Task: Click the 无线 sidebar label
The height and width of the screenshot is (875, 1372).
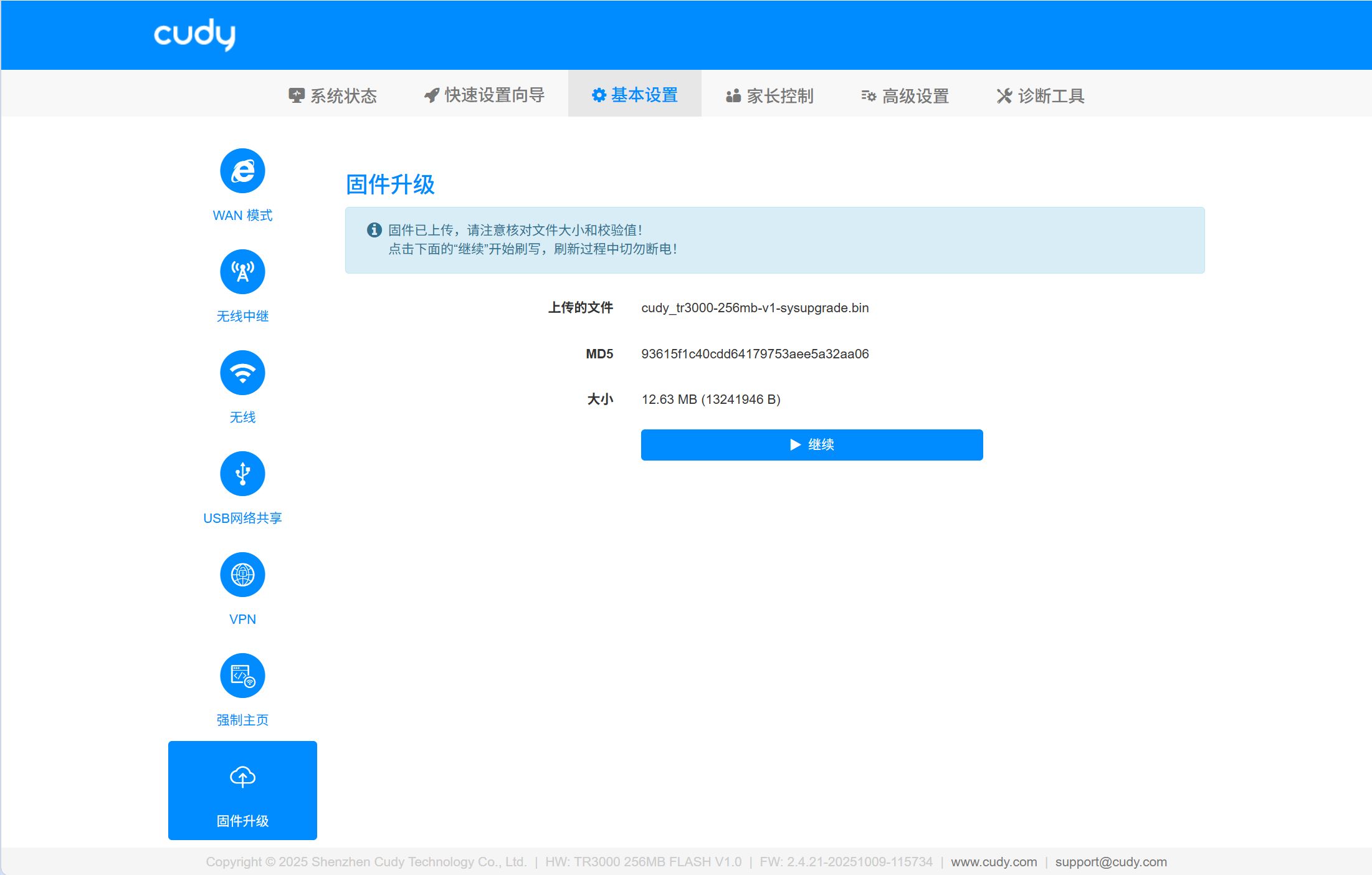Action: click(242, 417)
